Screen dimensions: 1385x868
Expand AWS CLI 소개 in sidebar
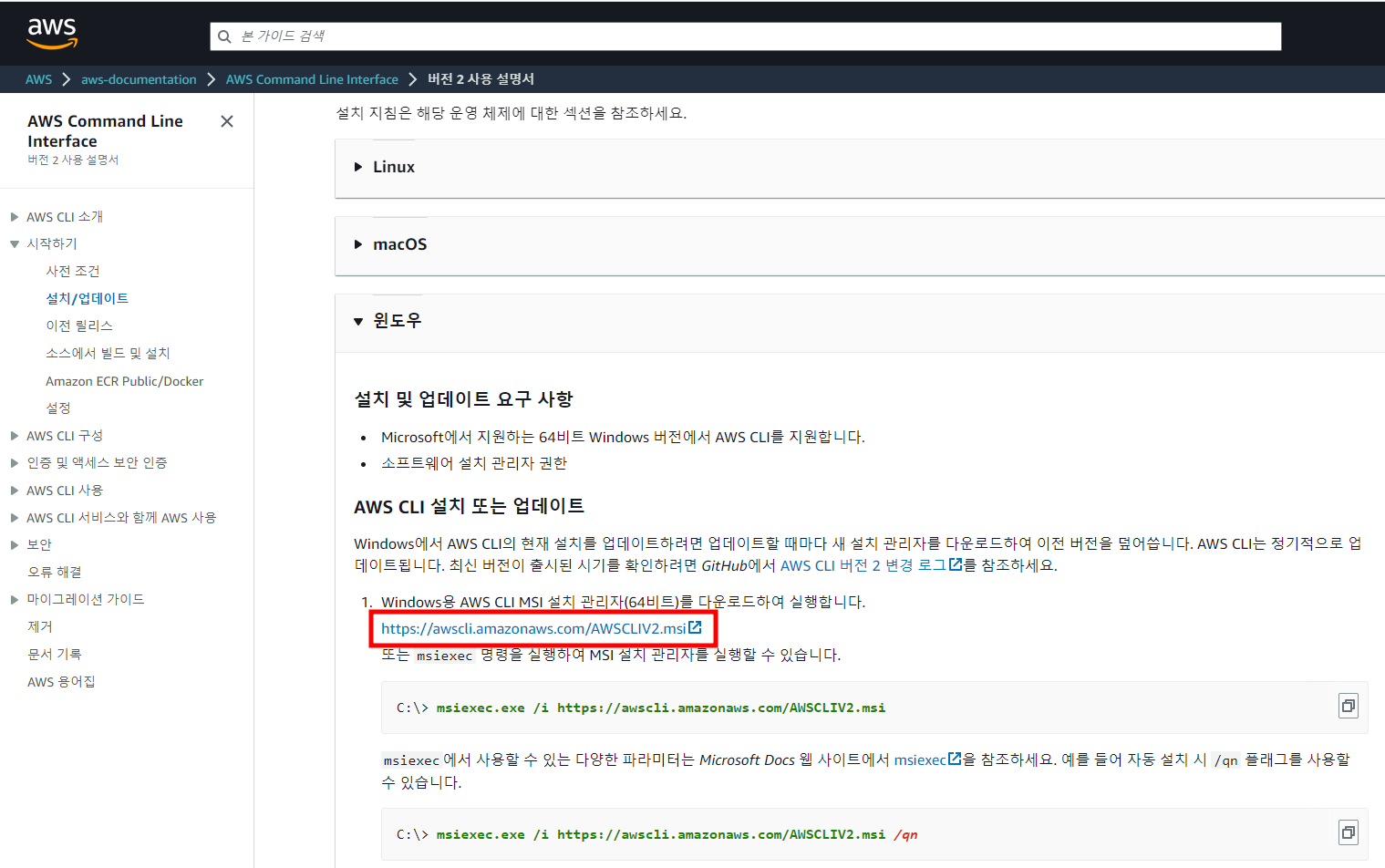click(x=15, y=217)
